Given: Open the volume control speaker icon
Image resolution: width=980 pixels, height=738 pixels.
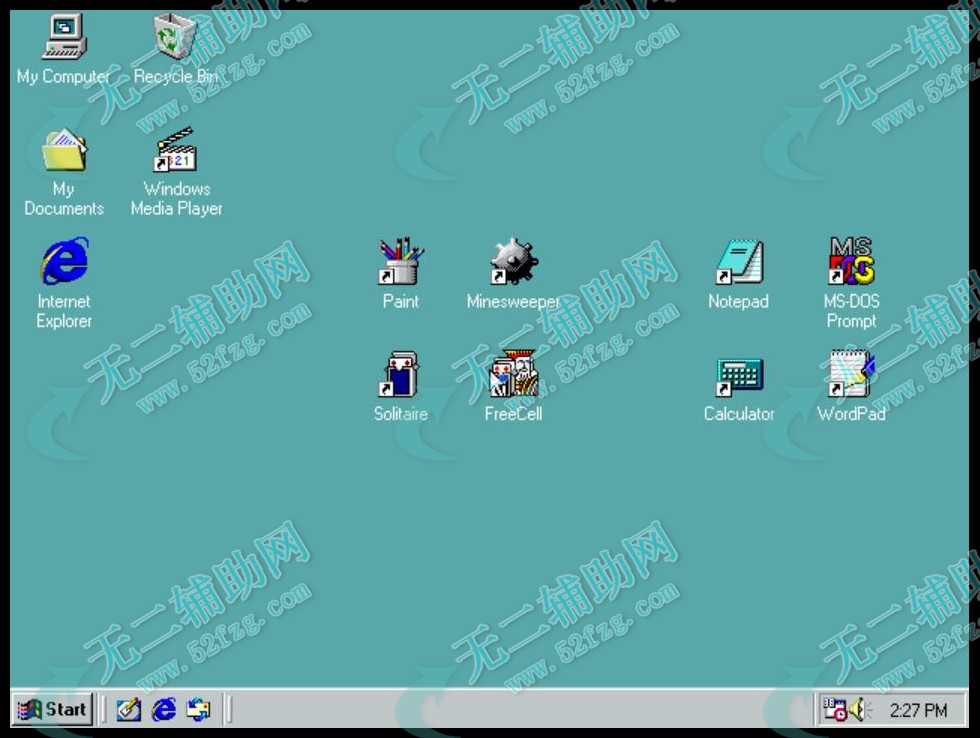Looking at the screenshot, I should click(860, 710).
